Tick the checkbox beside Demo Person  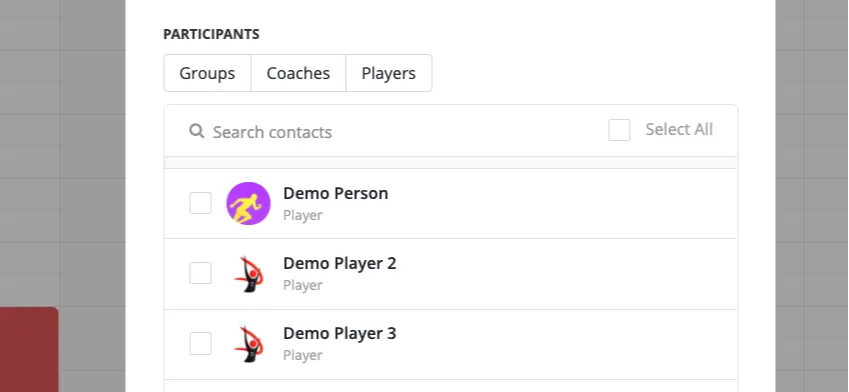click(x=200, y=203)
